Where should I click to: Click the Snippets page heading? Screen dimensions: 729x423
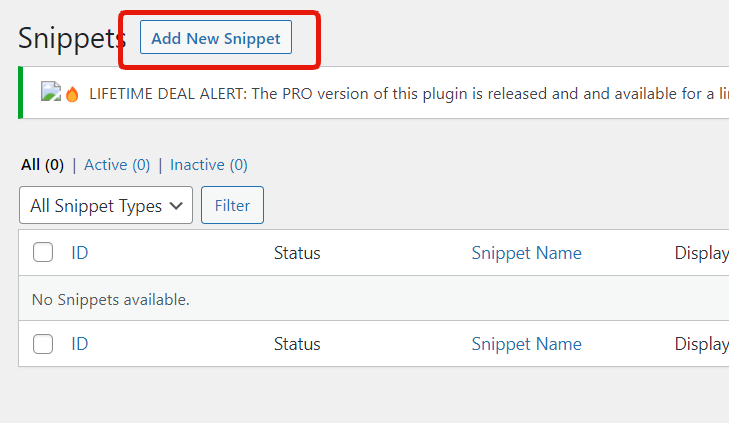(x=72, y=39)
